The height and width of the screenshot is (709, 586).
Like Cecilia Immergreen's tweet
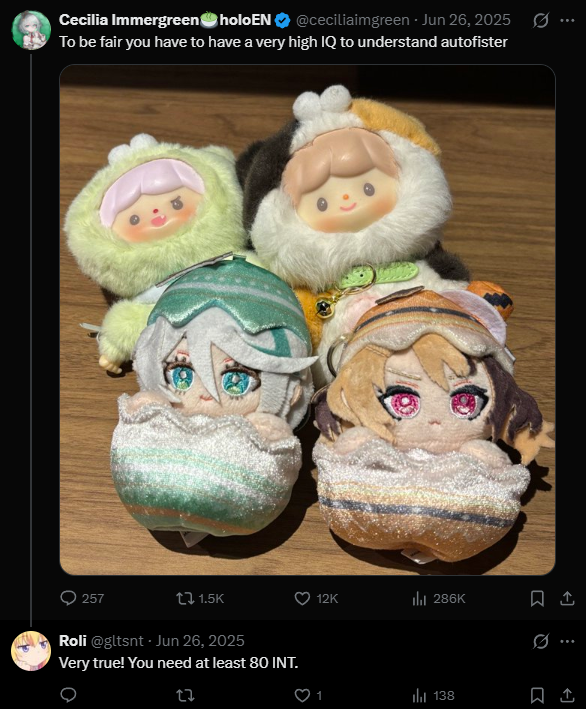coord(316,598)
